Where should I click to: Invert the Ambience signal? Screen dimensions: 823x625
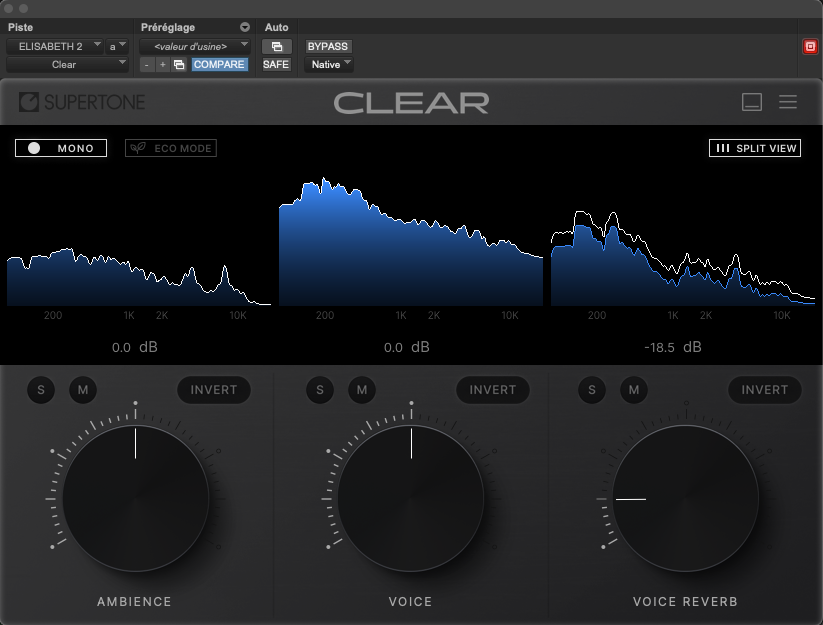(x=214, y=390)
